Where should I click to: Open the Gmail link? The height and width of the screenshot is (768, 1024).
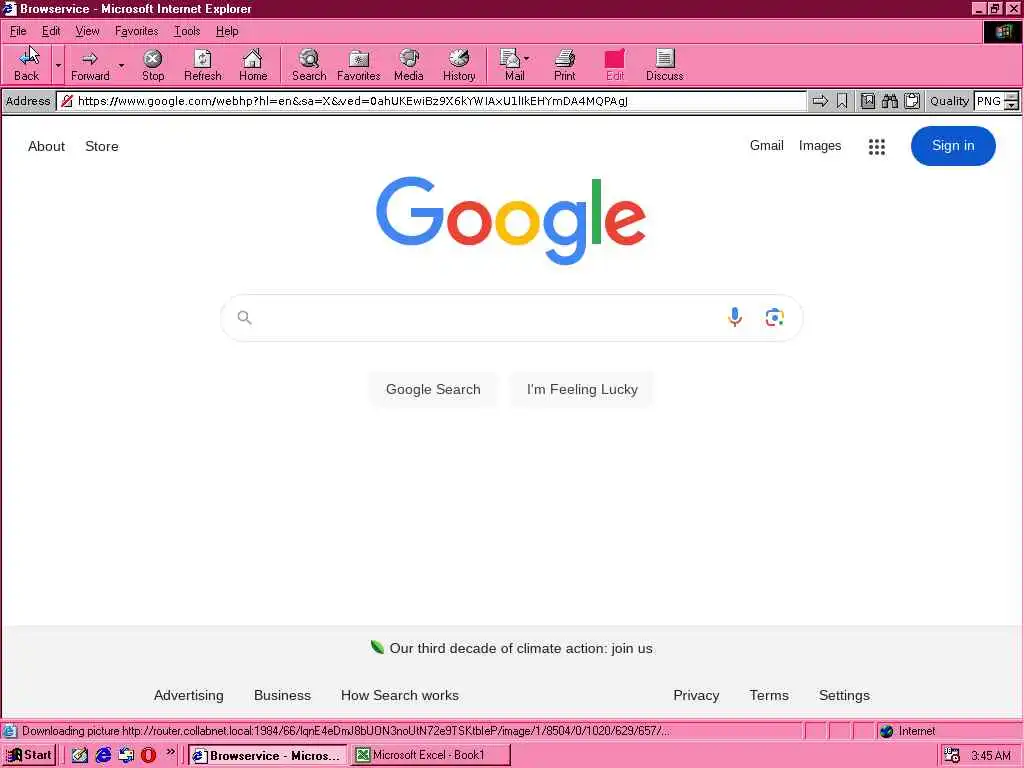pos(766,146)
